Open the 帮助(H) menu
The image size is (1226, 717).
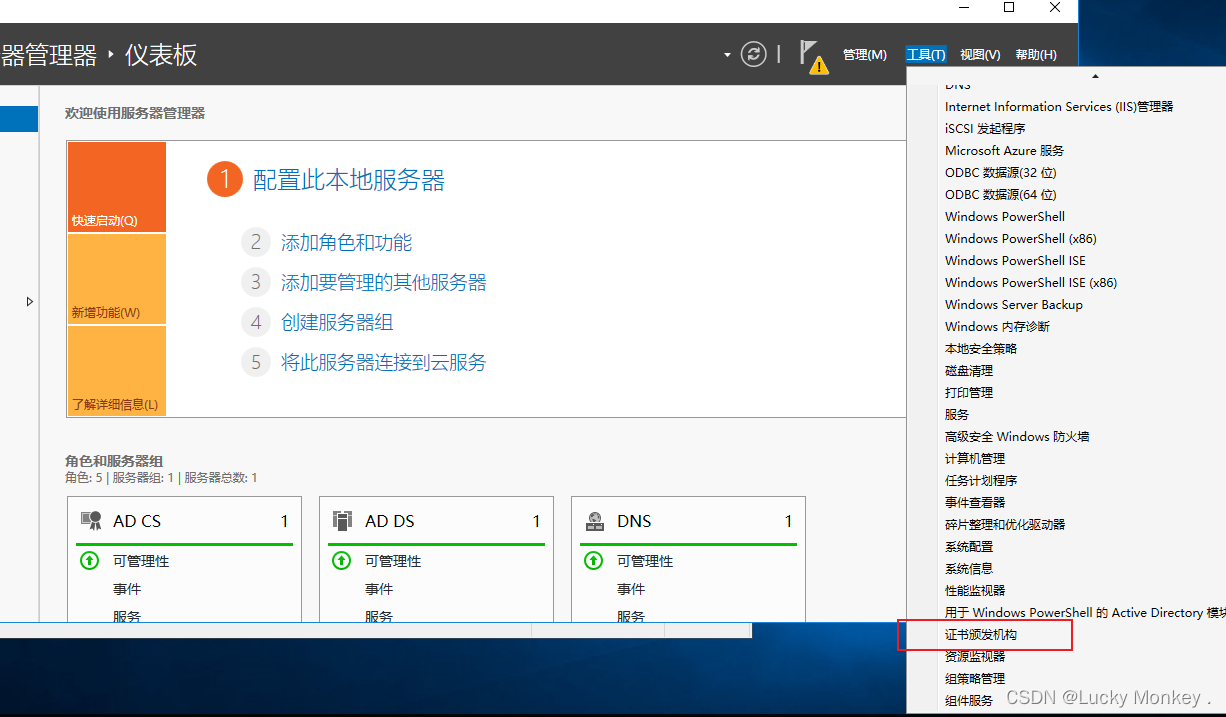[1035, 55]
